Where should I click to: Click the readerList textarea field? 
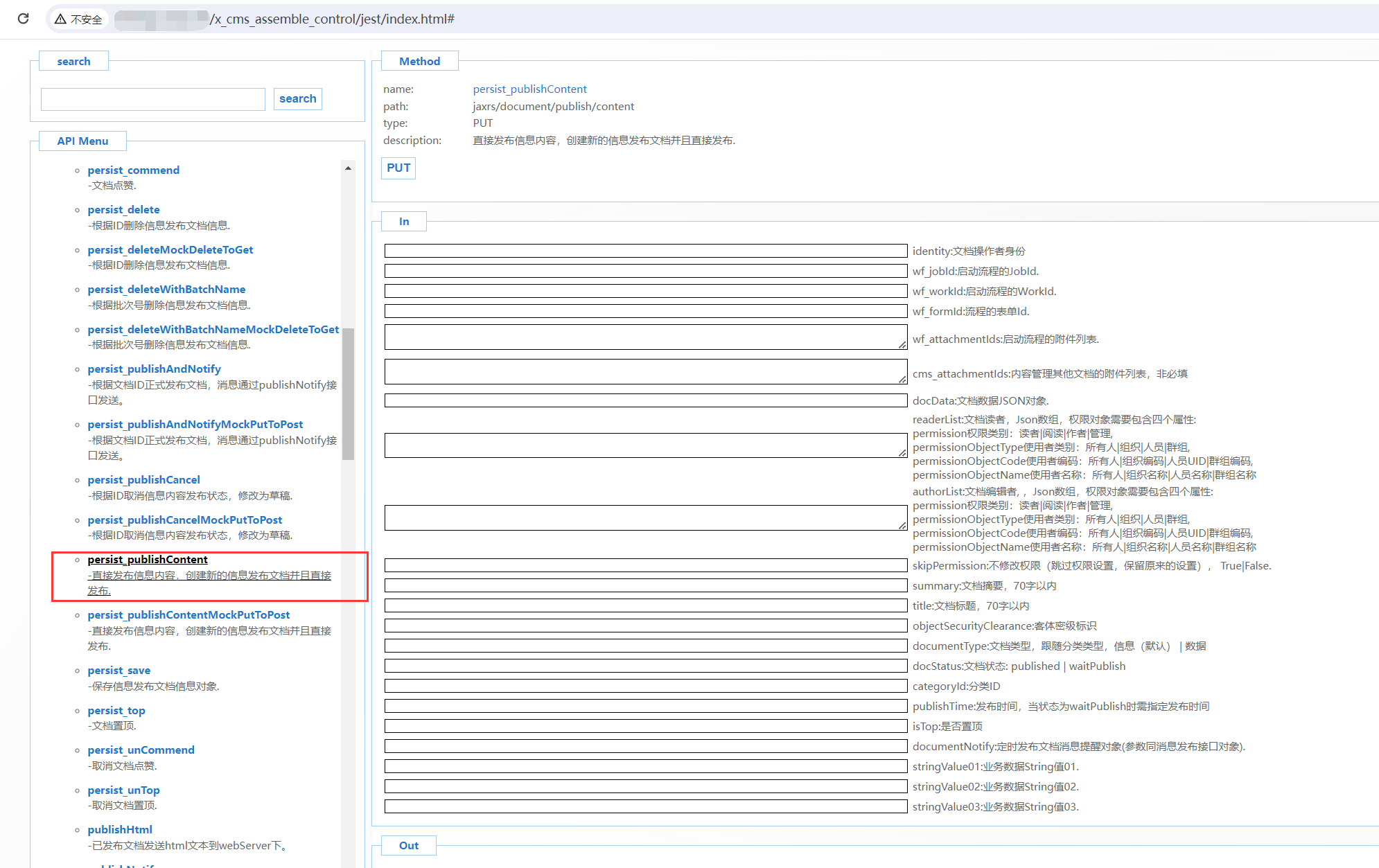tap(645, 445)
